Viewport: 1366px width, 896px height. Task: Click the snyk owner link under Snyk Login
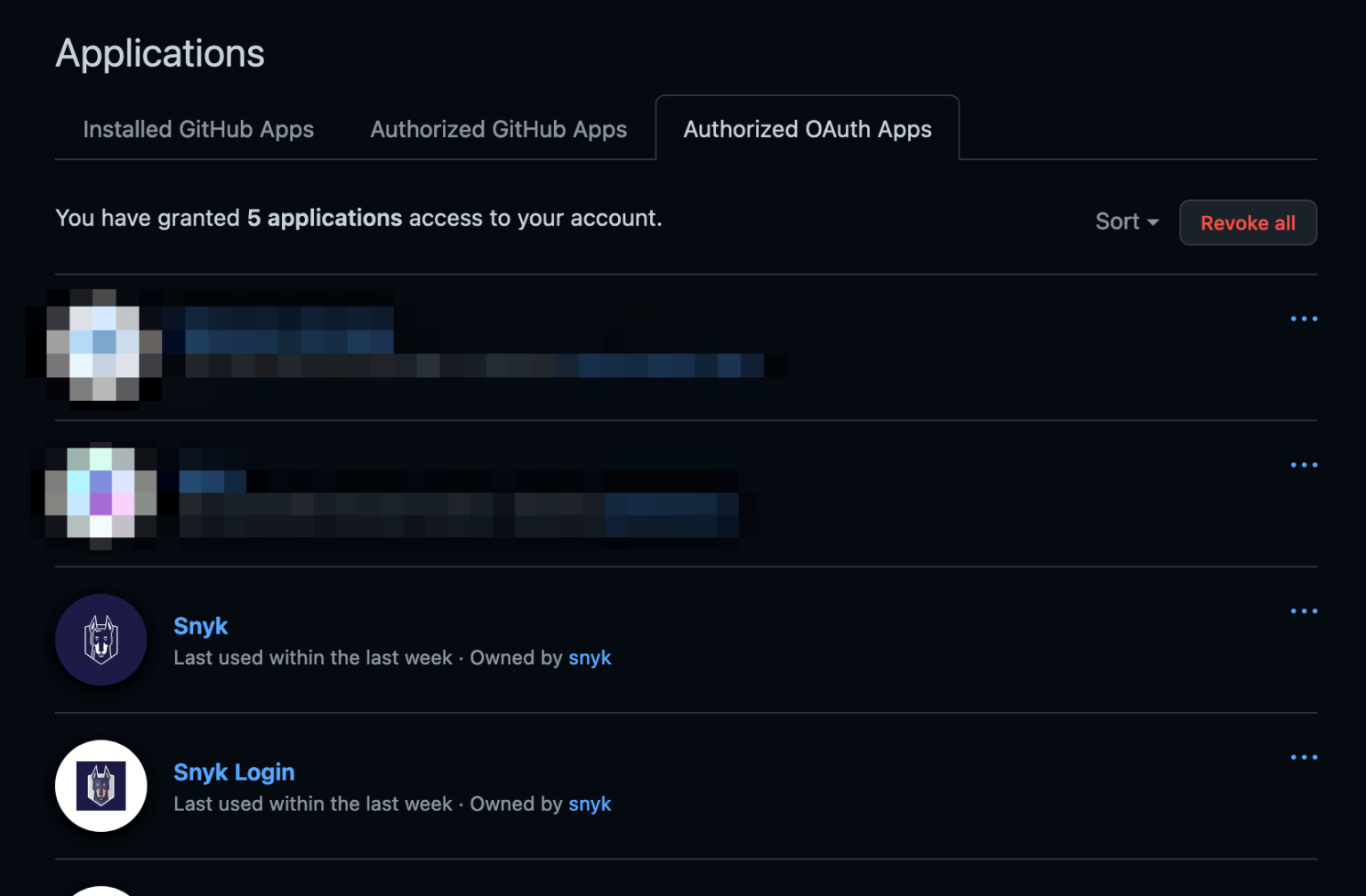pyautogui.click(x=590, y=803)
